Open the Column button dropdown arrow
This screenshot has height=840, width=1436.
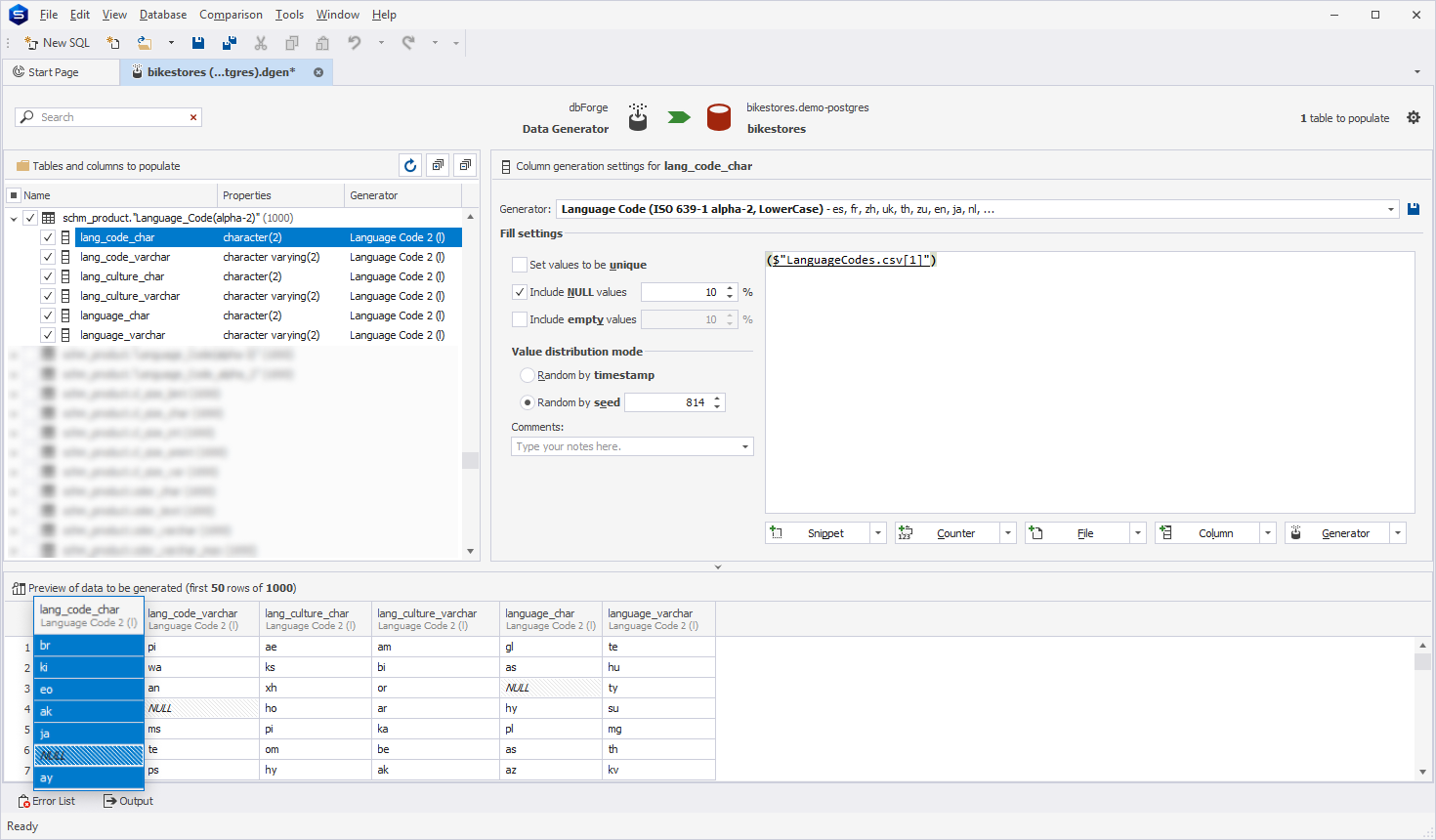1268,533
